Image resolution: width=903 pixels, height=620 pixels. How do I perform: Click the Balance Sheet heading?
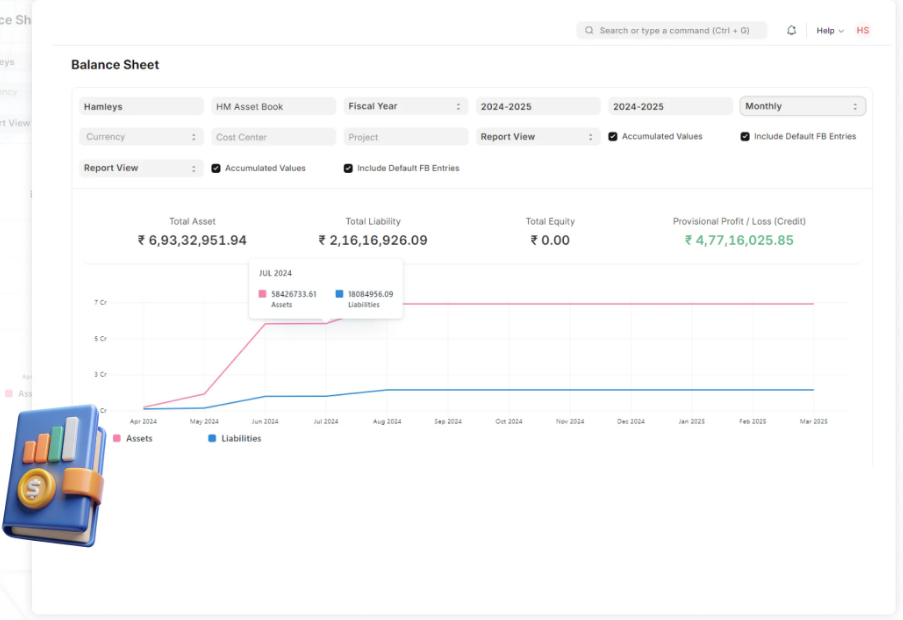tap(114, 64)
